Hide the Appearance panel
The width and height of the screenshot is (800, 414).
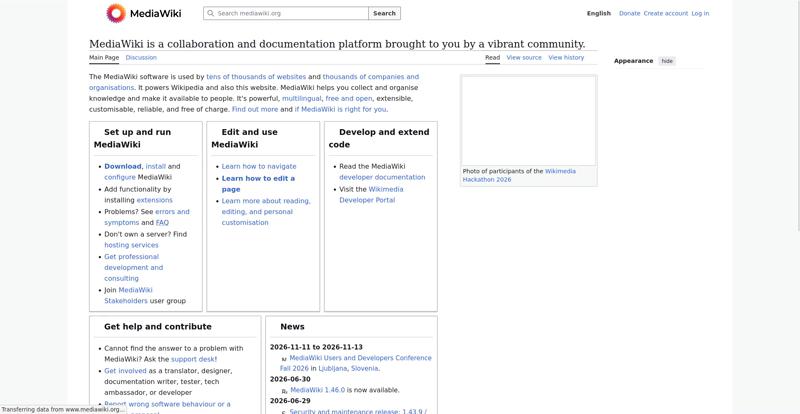pyautogui.click(x=667, y=61)
